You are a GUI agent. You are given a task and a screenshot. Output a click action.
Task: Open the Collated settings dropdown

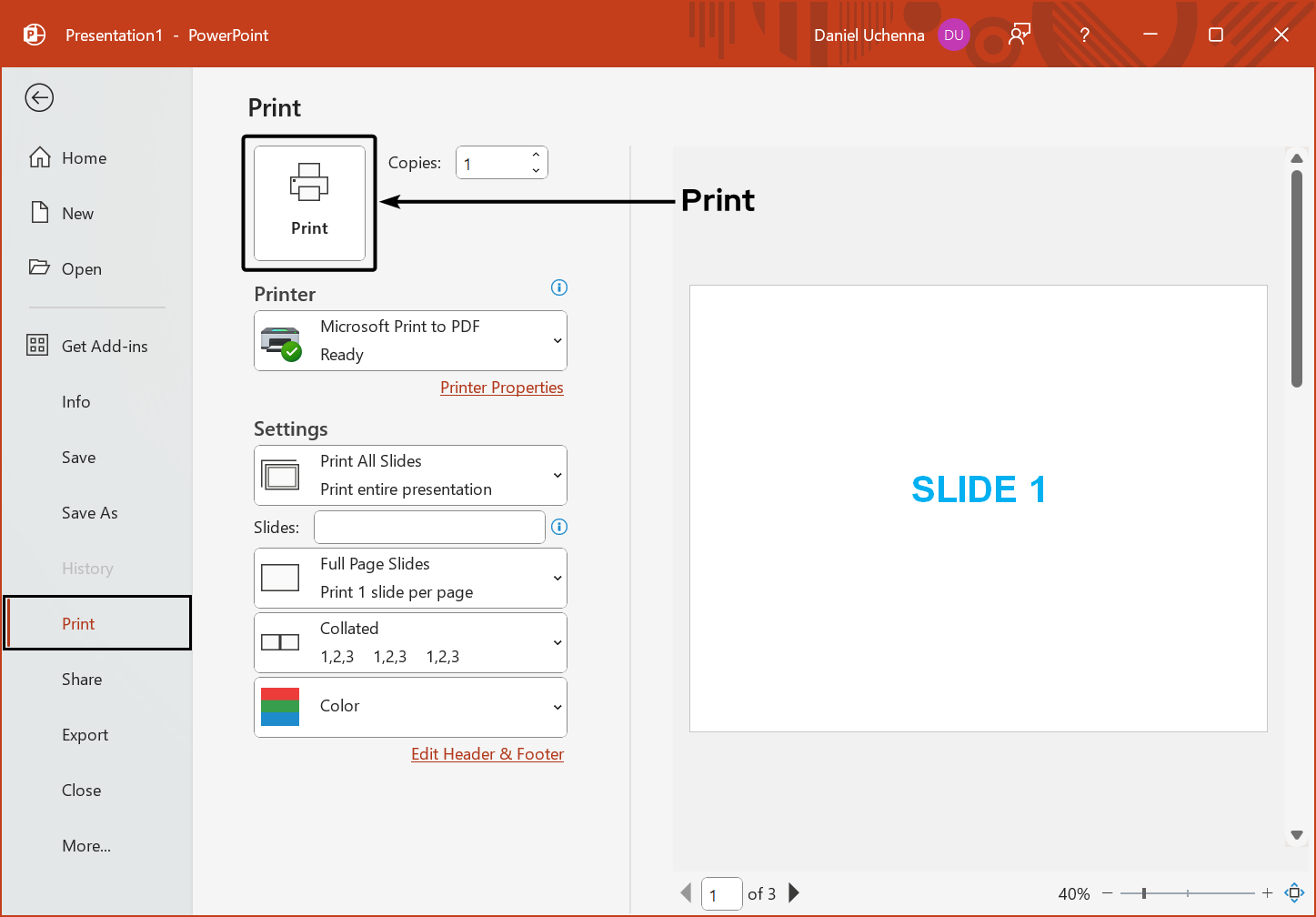click(558, 642)
